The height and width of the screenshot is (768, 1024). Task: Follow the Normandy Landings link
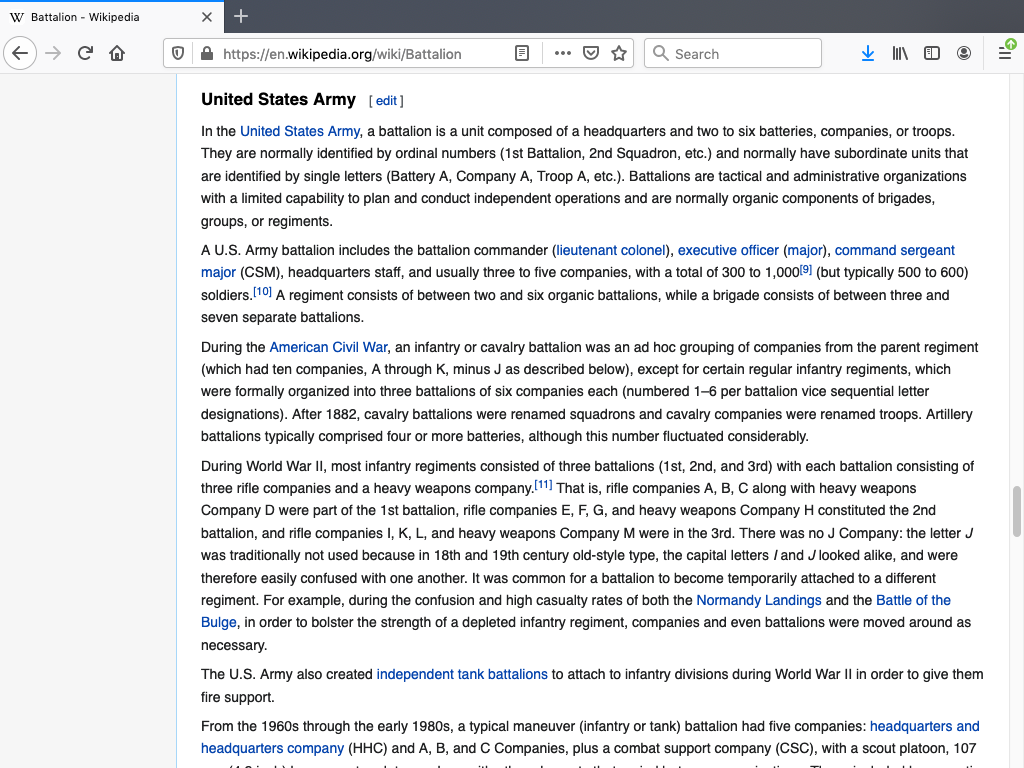(758, 600)
